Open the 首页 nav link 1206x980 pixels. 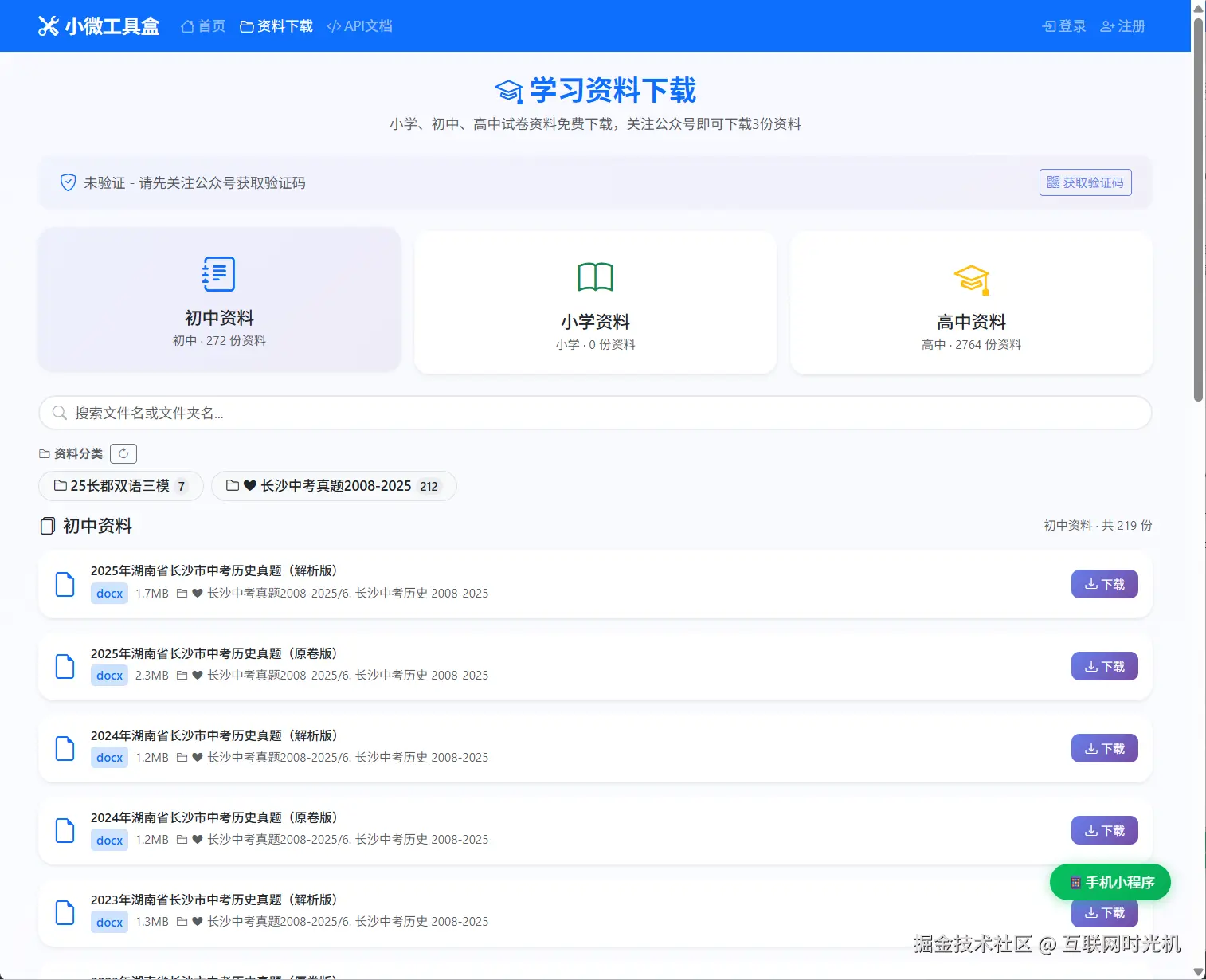pos(203,26)
